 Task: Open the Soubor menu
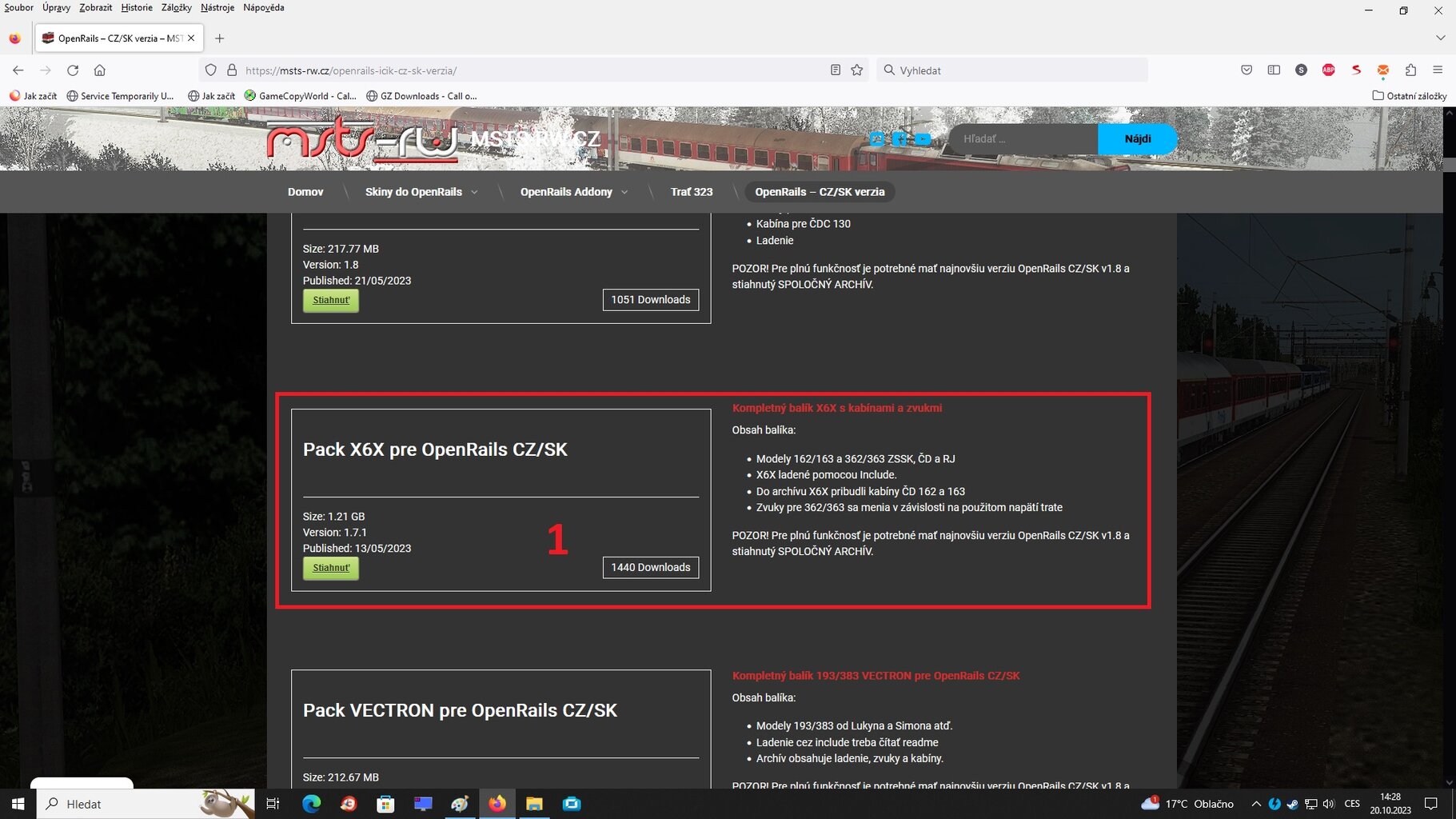19,7
